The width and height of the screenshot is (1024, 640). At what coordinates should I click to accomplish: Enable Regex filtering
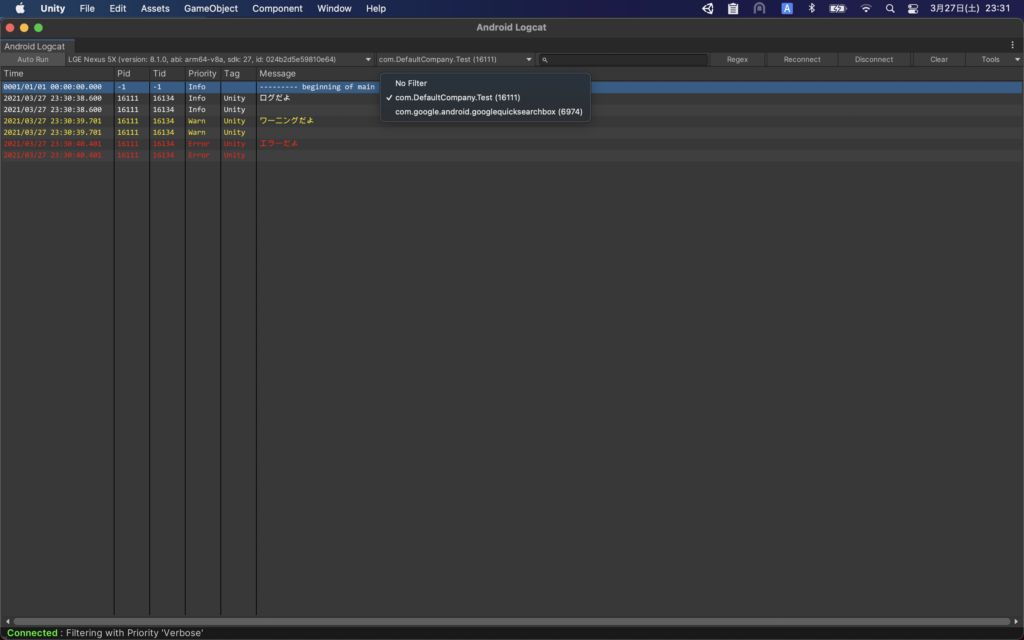(738, 59)
